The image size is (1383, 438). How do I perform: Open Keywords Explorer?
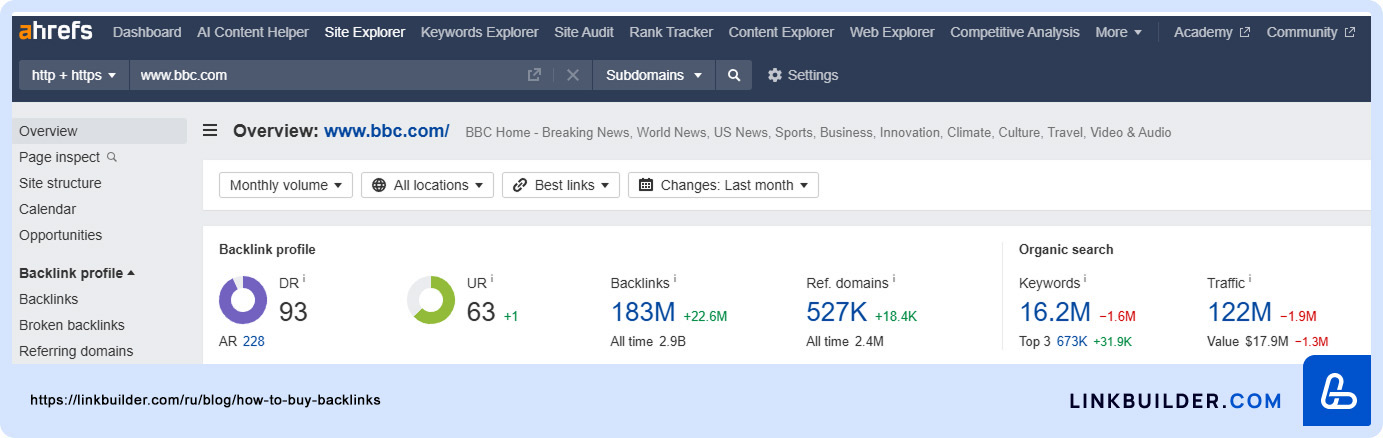(479, 32)
